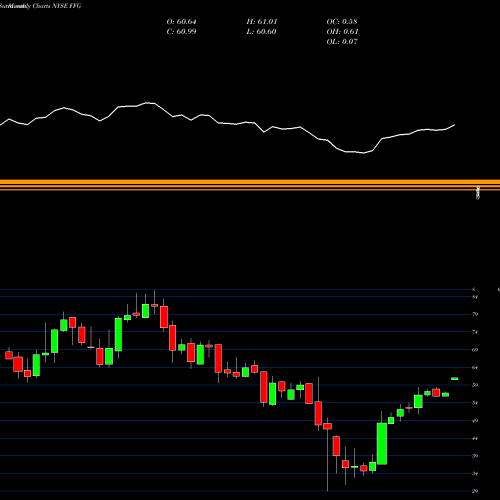Click the 54 price axis label
Screen dimensions: 500x500
475,403
